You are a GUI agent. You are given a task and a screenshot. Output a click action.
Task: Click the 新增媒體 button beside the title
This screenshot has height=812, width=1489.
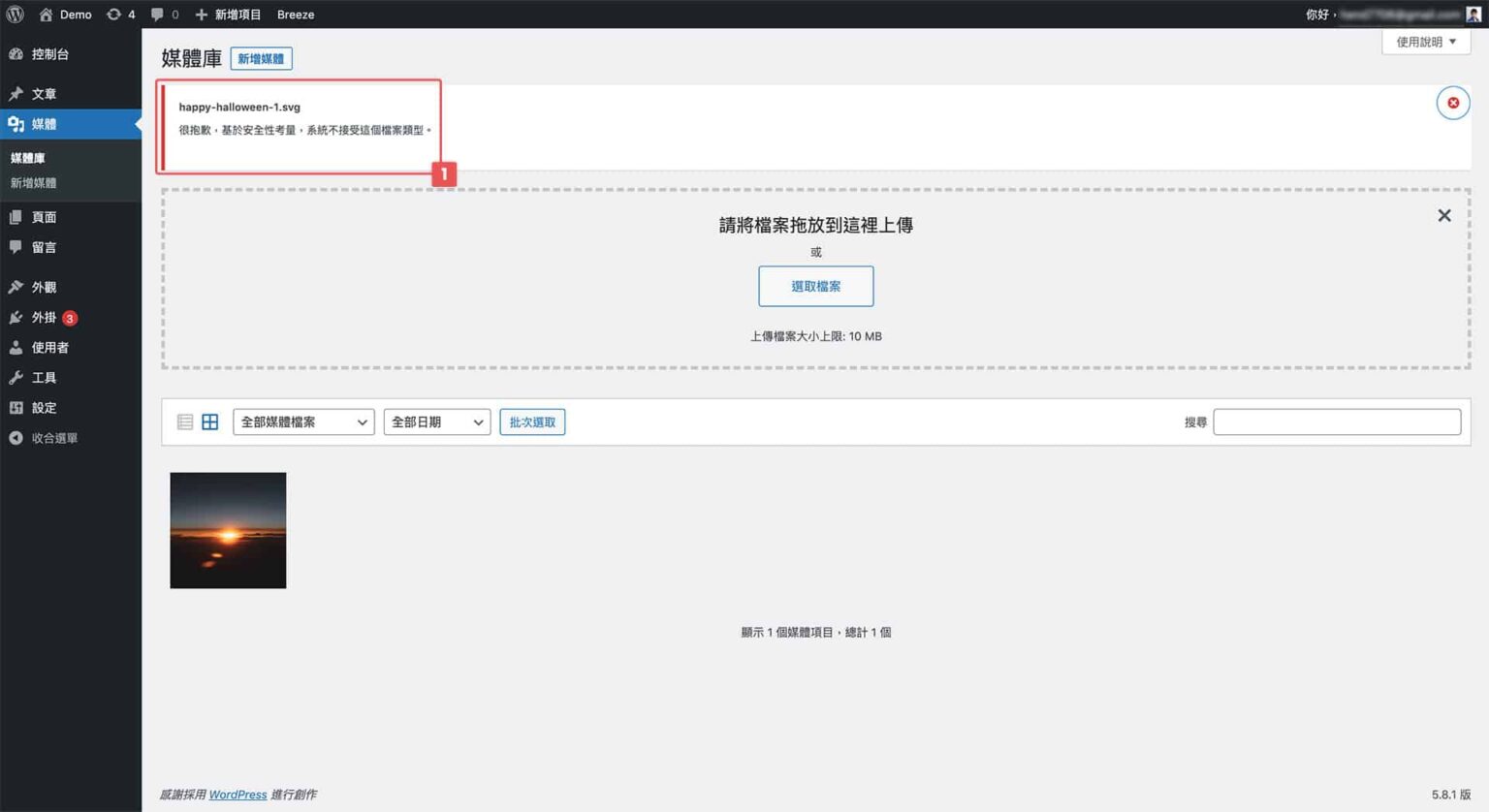click(x=261, y=59)
